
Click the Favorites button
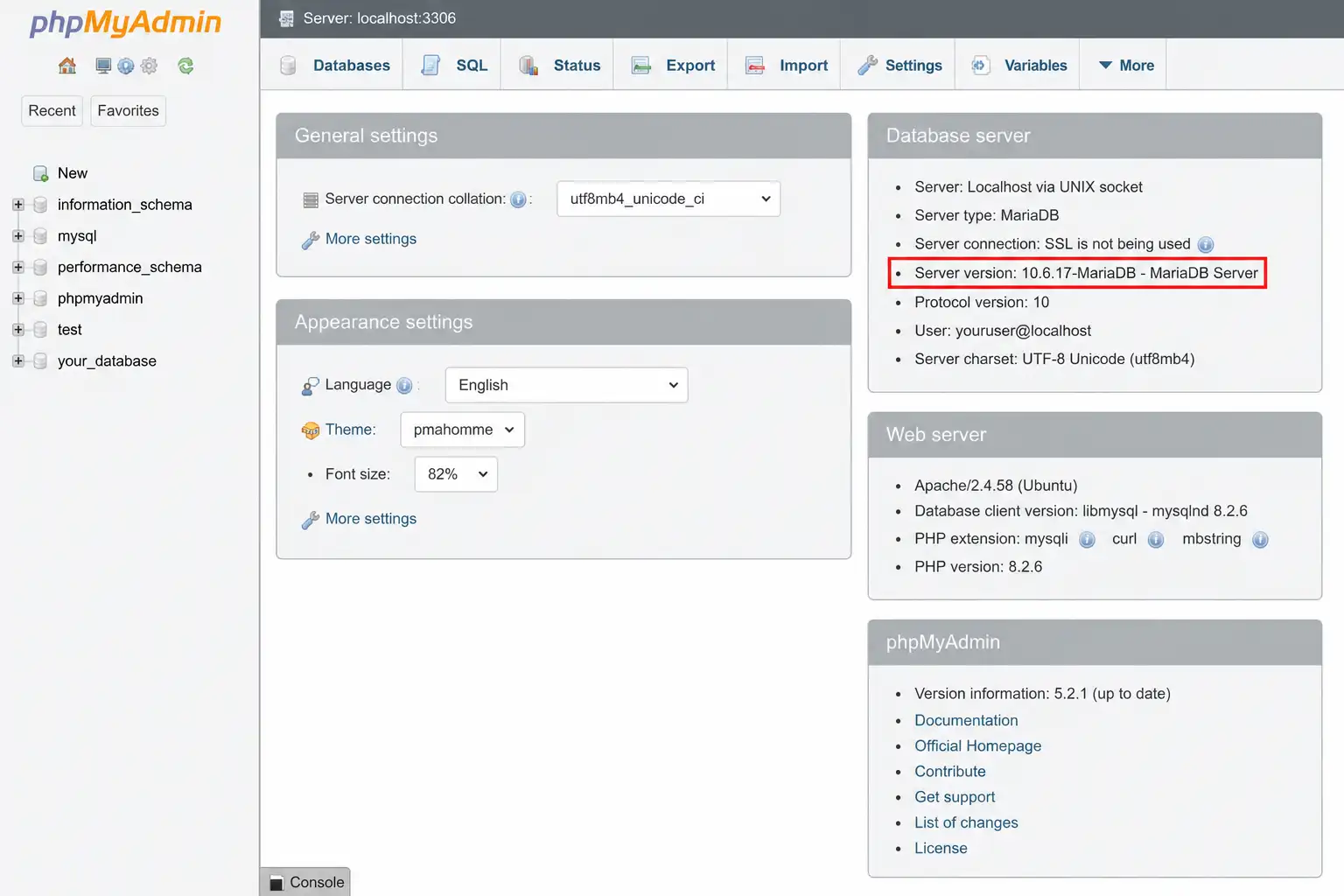point(128,111)
